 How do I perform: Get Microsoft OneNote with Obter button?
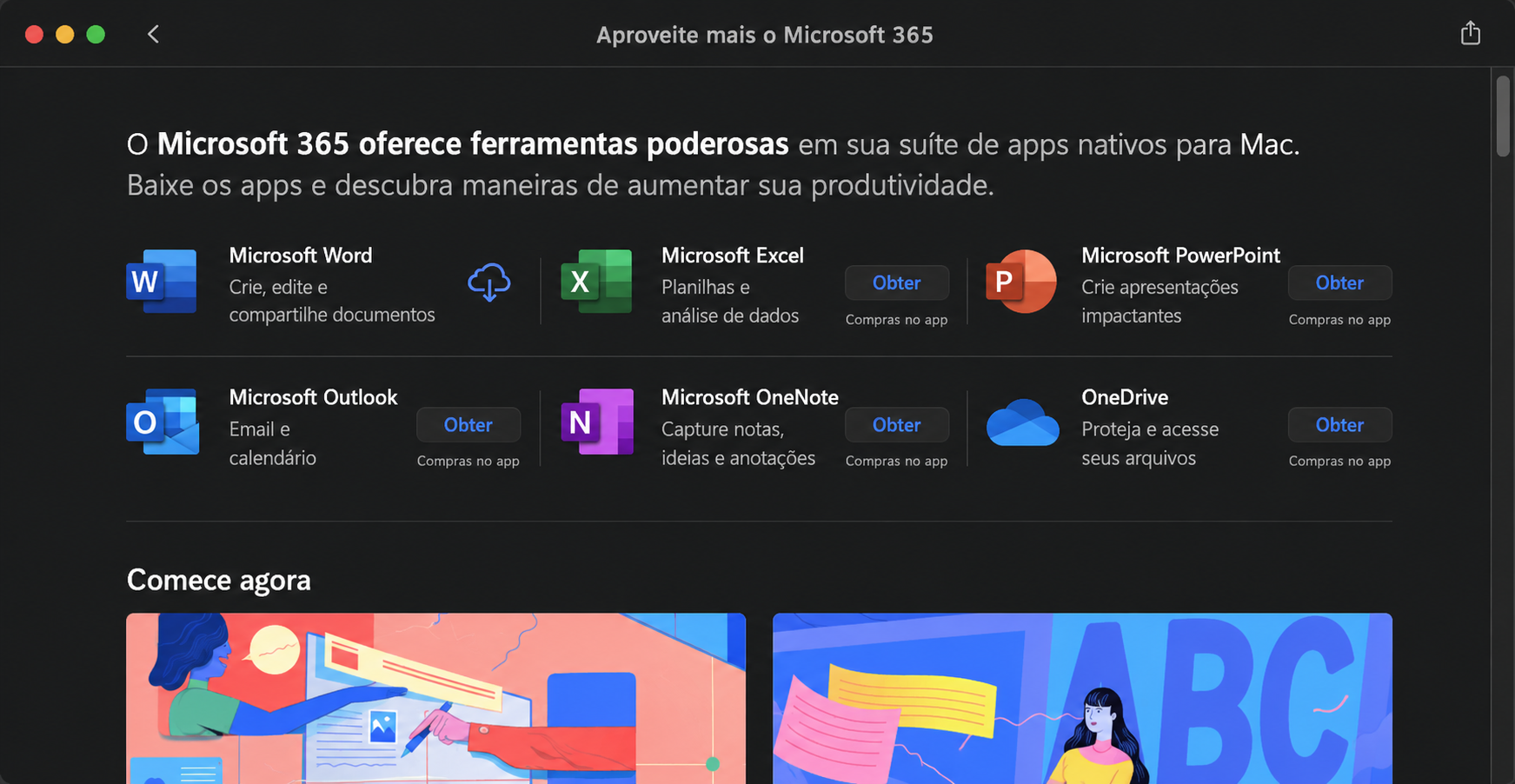(x=896, y=425)
